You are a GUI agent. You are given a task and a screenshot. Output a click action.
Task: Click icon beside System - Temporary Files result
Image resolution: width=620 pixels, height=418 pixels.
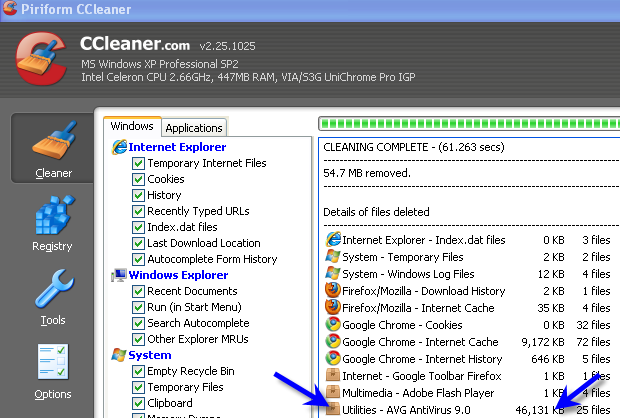coord(333,257)
